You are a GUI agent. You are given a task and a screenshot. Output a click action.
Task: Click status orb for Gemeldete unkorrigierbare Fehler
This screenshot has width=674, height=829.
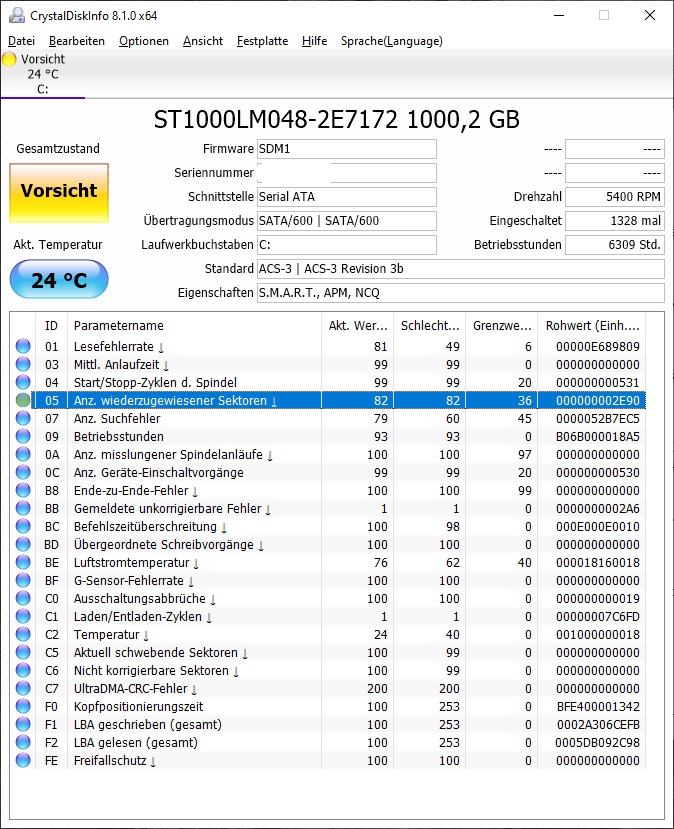23,508
